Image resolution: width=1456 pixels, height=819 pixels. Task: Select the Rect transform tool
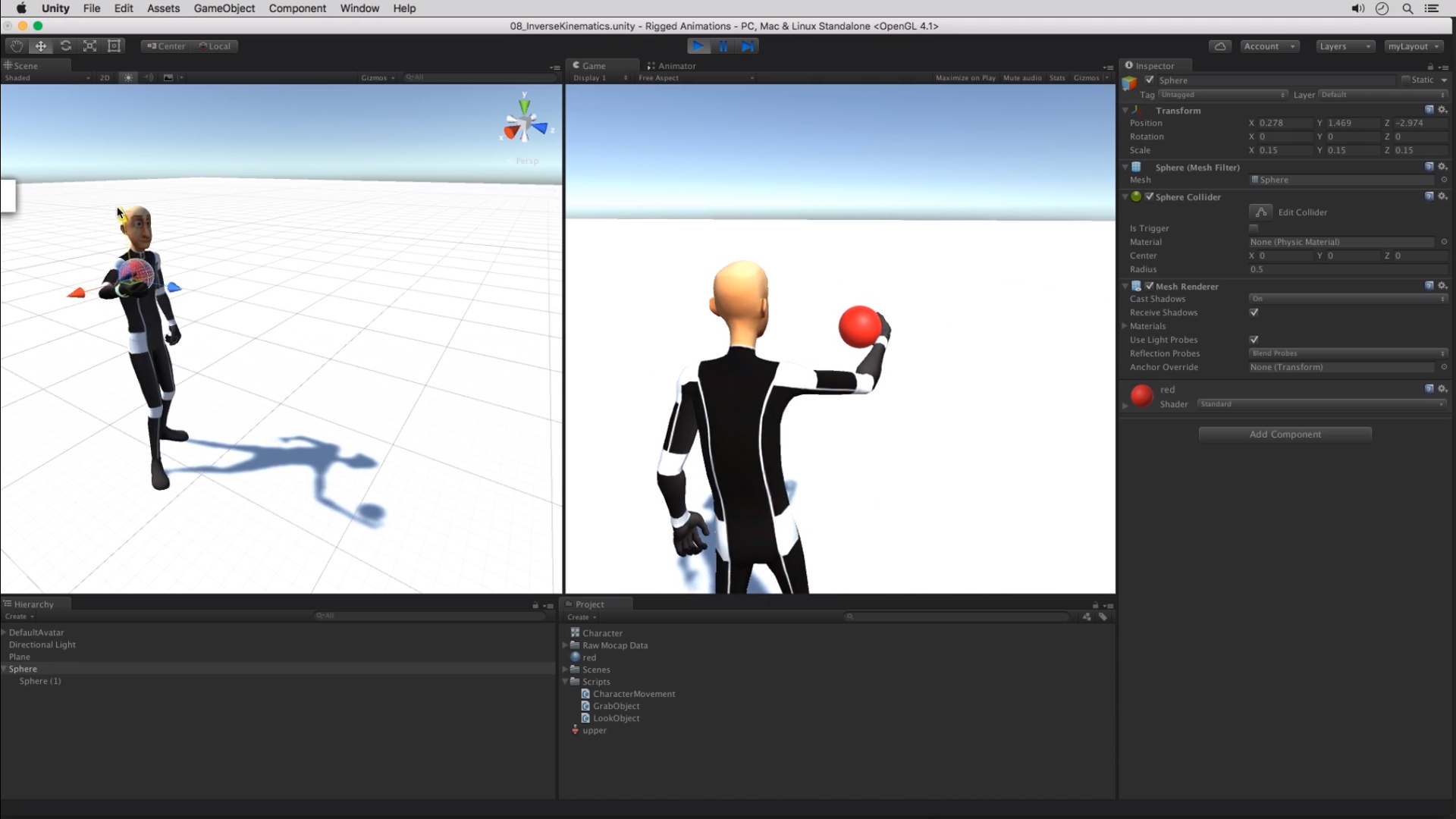point(114,45)
